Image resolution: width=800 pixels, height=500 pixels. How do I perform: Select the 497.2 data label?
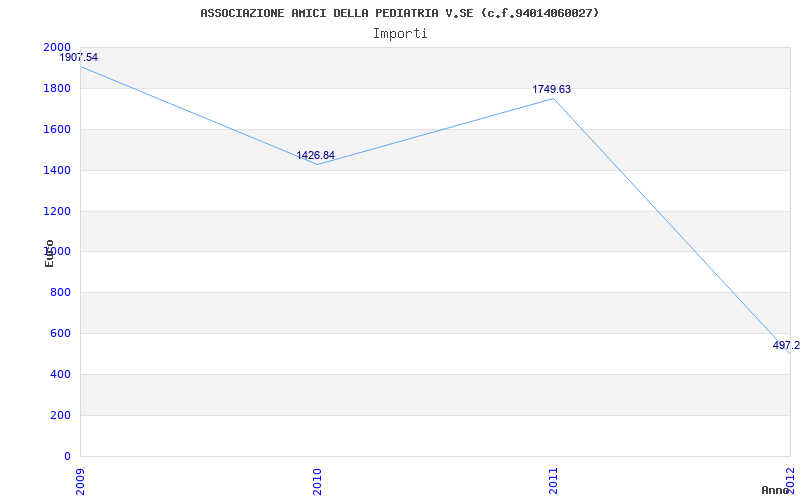pyautogui.click(x=786, y=345)
